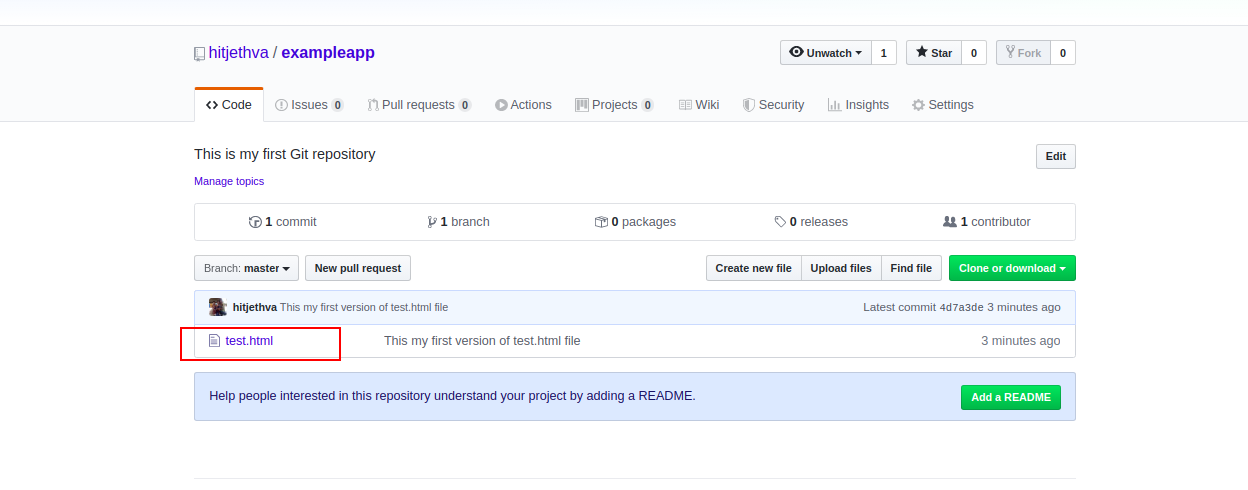Click the Projects tab's board icon

tap(582, 105)
